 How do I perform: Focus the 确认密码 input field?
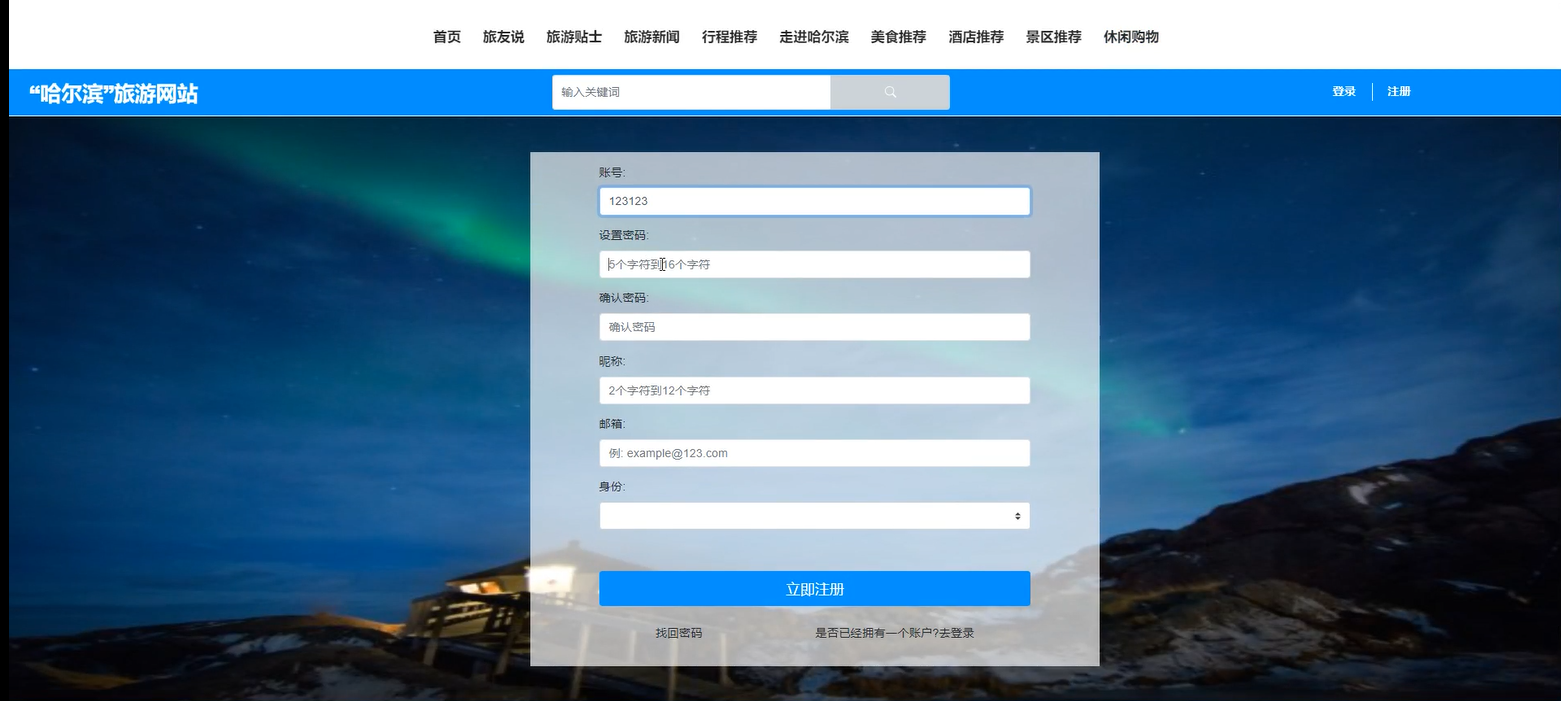(814, 327)
